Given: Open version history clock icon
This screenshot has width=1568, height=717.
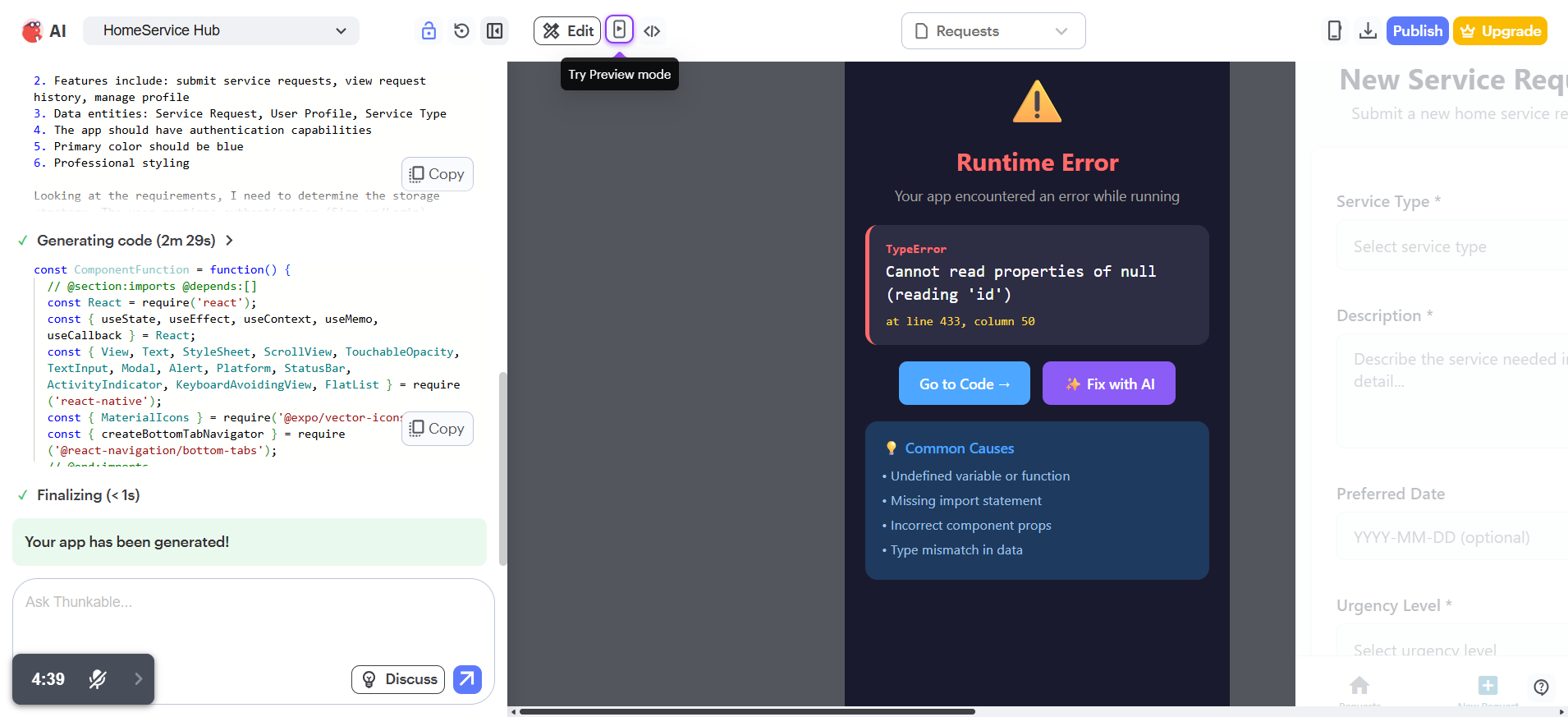Looking at the screenshot, I should (461, 31).
